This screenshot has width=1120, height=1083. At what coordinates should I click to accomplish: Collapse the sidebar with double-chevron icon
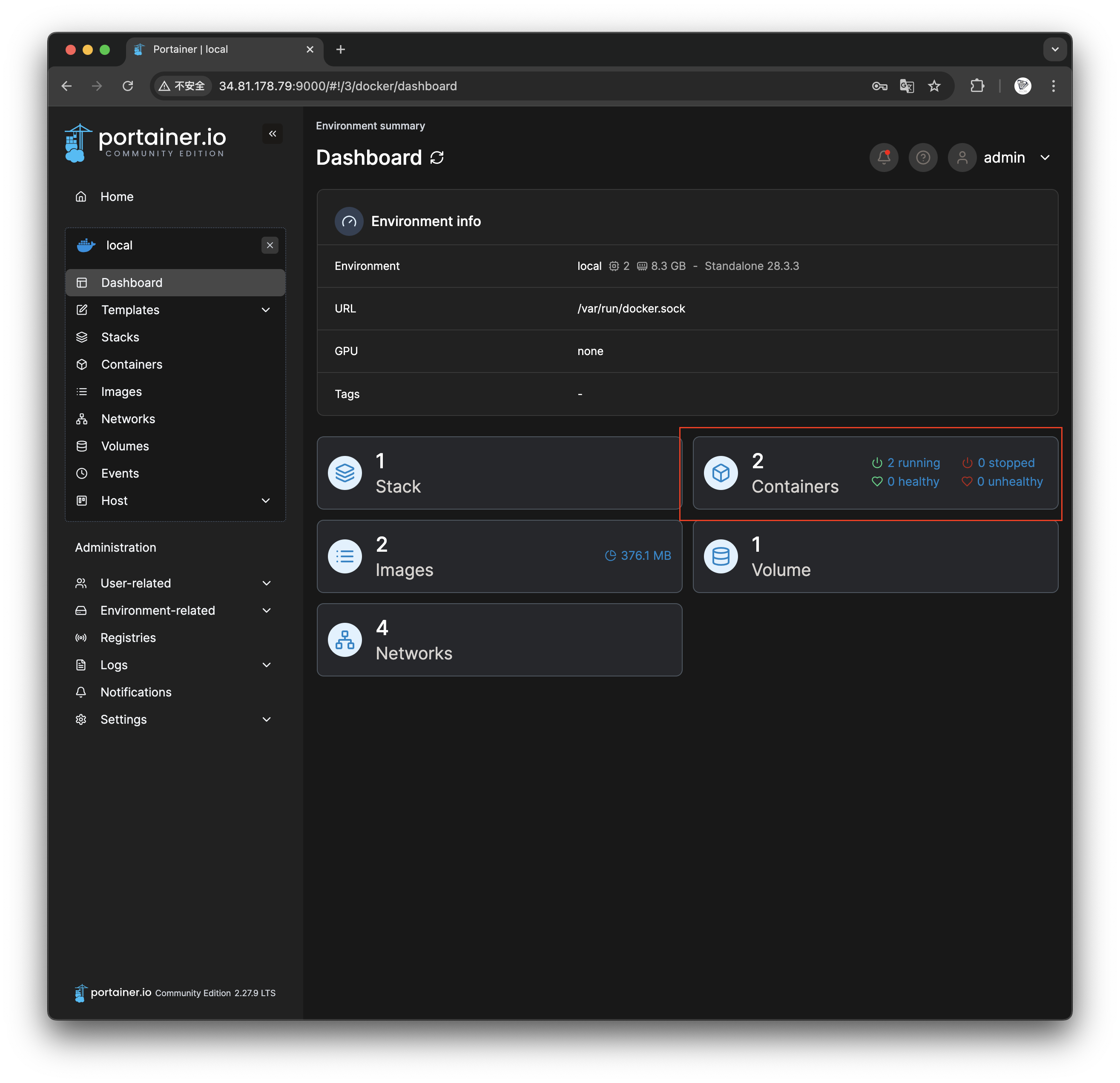(273, 134)
